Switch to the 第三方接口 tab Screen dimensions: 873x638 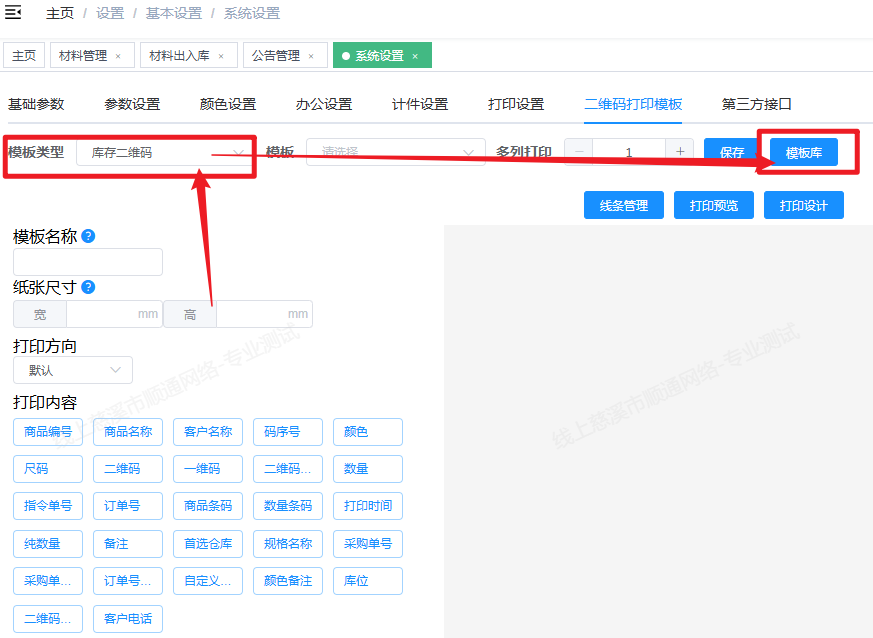coord(757,104)
